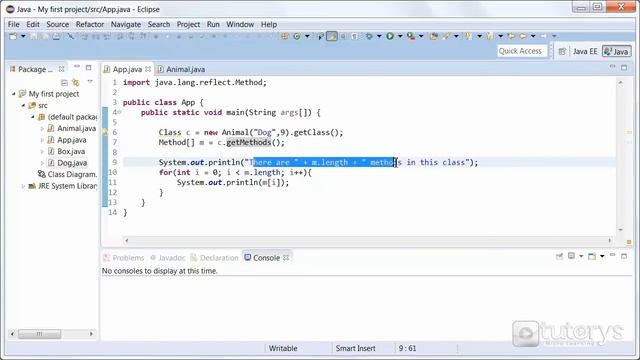Toggle show whitespace characters

[x=354, y=36]
